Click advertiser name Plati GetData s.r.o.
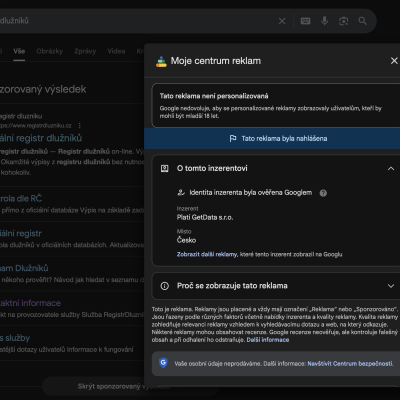 pyautogui.click(x=205, y=217)
